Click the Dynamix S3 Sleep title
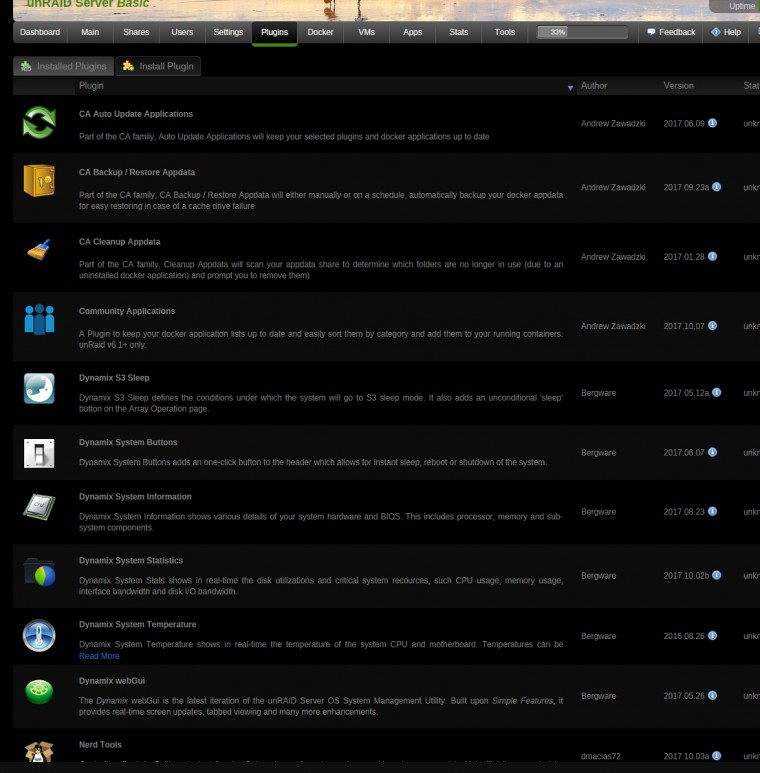The width and height of the screenshot is (760, 773). coord(114,378)
